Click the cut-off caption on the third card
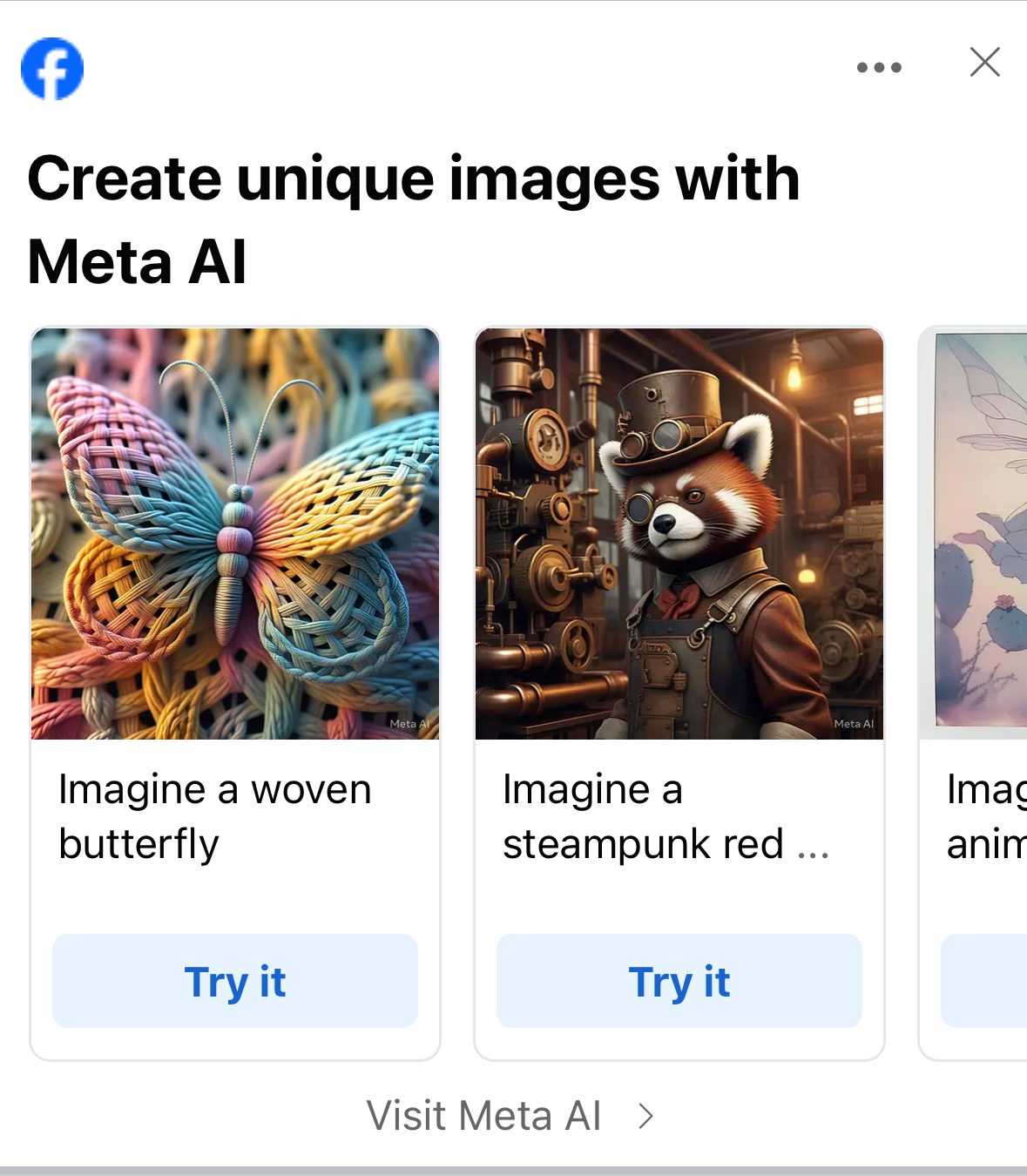The width and height of the screenshot is (1027, 1176). click(x=986, y=816)
